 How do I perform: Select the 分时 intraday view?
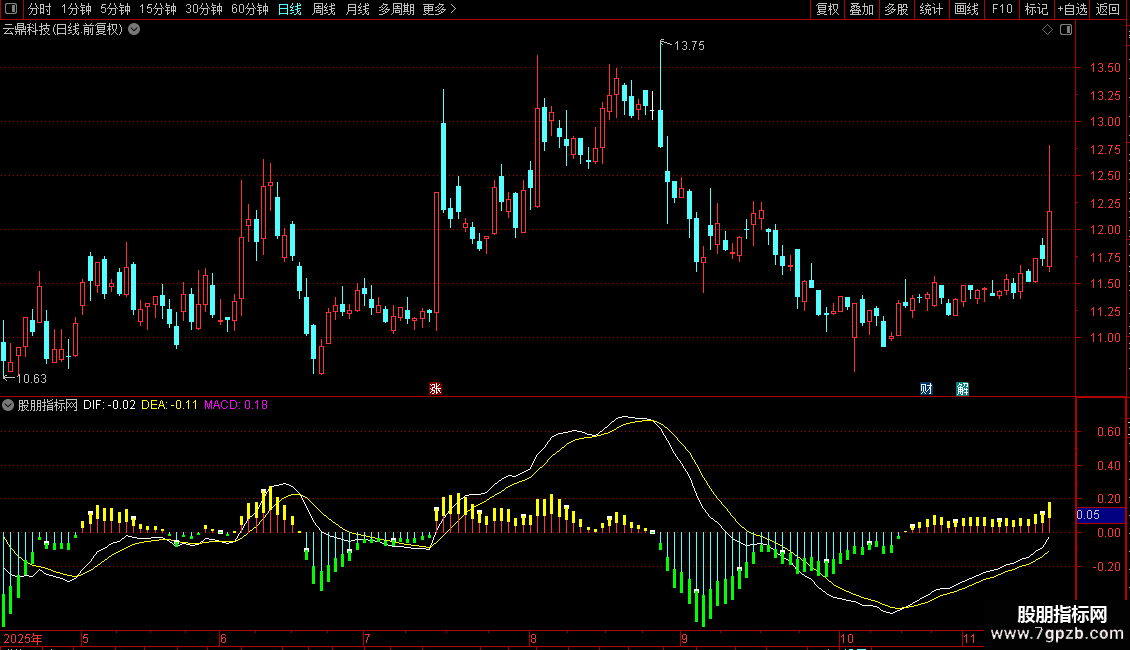point(39,9)
